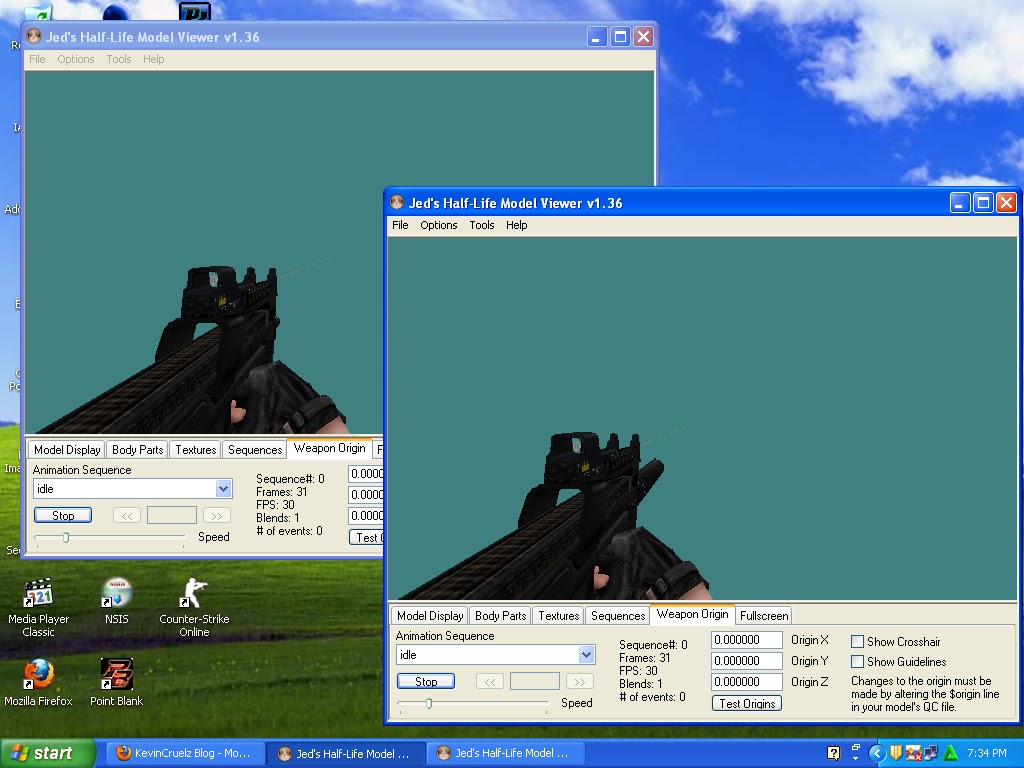Open File menu in back window
The width and height of the screenshot is (1024, 768).
click(37, 59)
